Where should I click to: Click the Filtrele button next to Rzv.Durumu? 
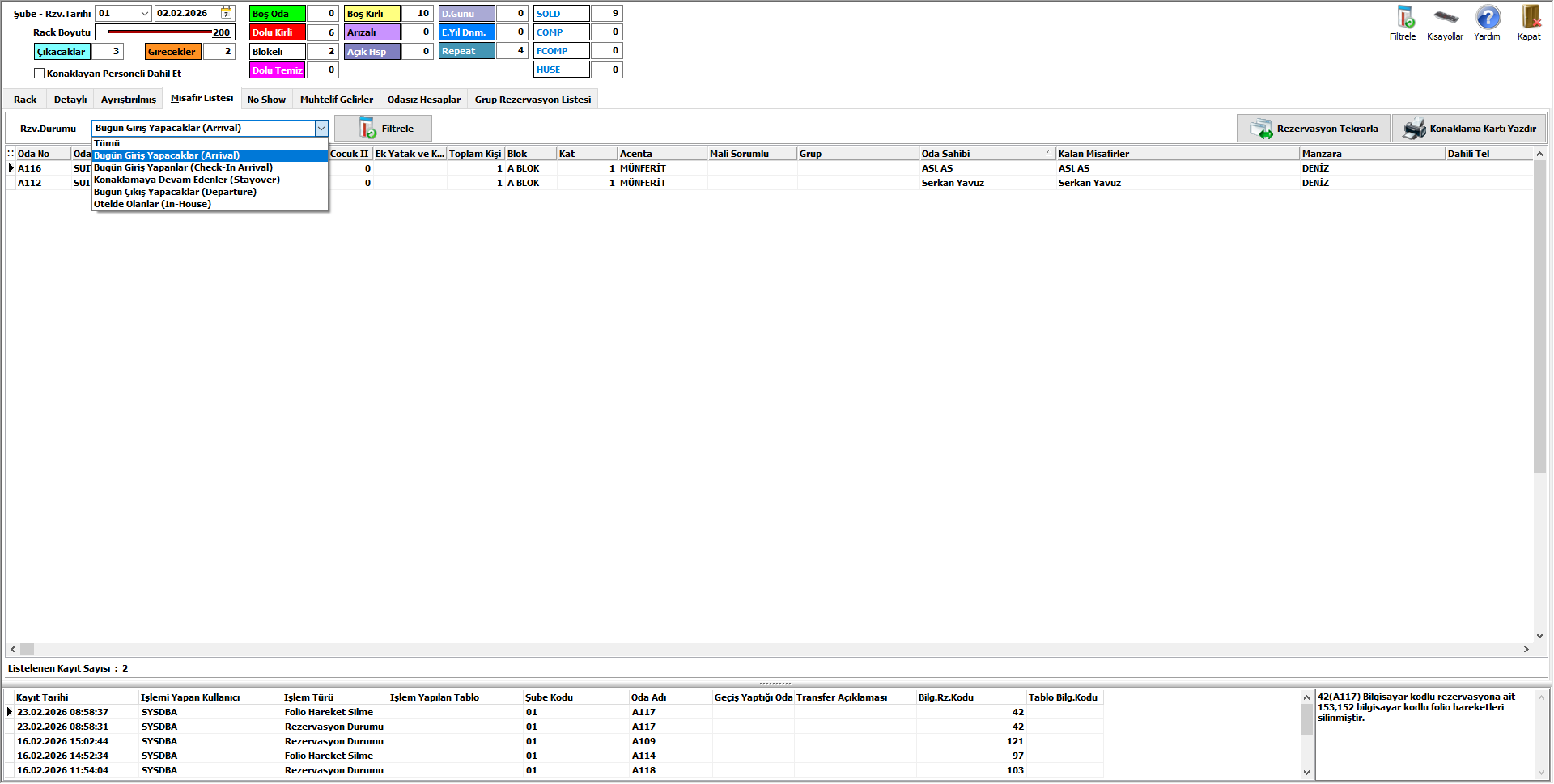click(x=383, y=129)
